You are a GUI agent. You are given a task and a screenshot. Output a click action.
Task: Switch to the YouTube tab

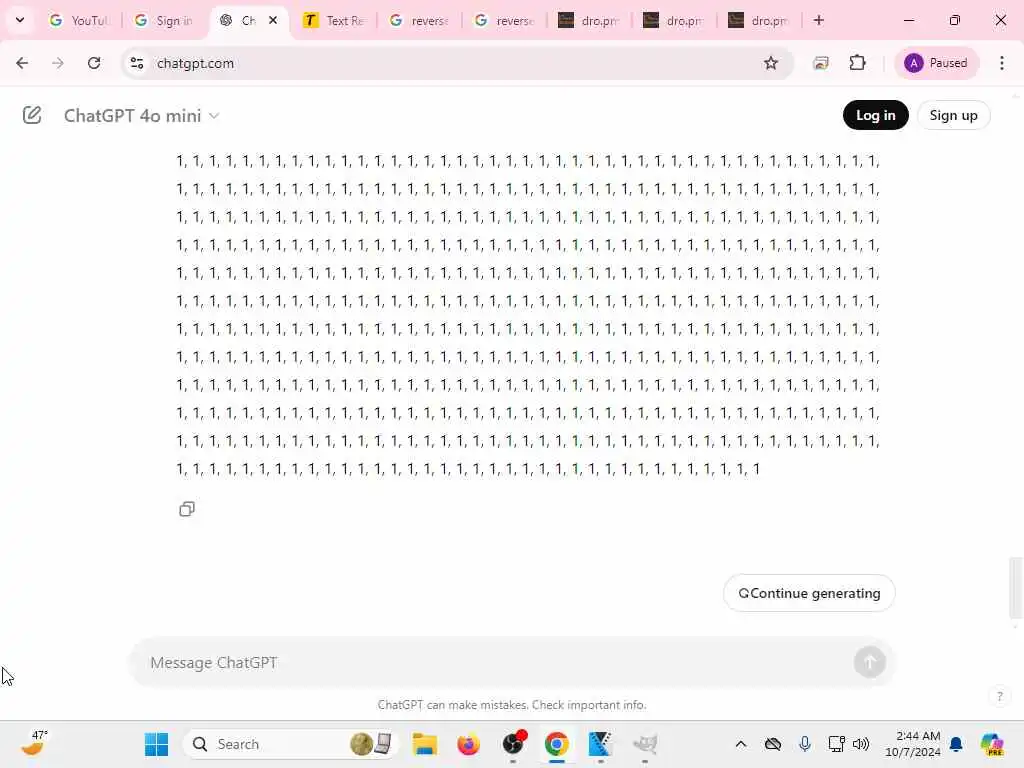click(x=79, y=21)
